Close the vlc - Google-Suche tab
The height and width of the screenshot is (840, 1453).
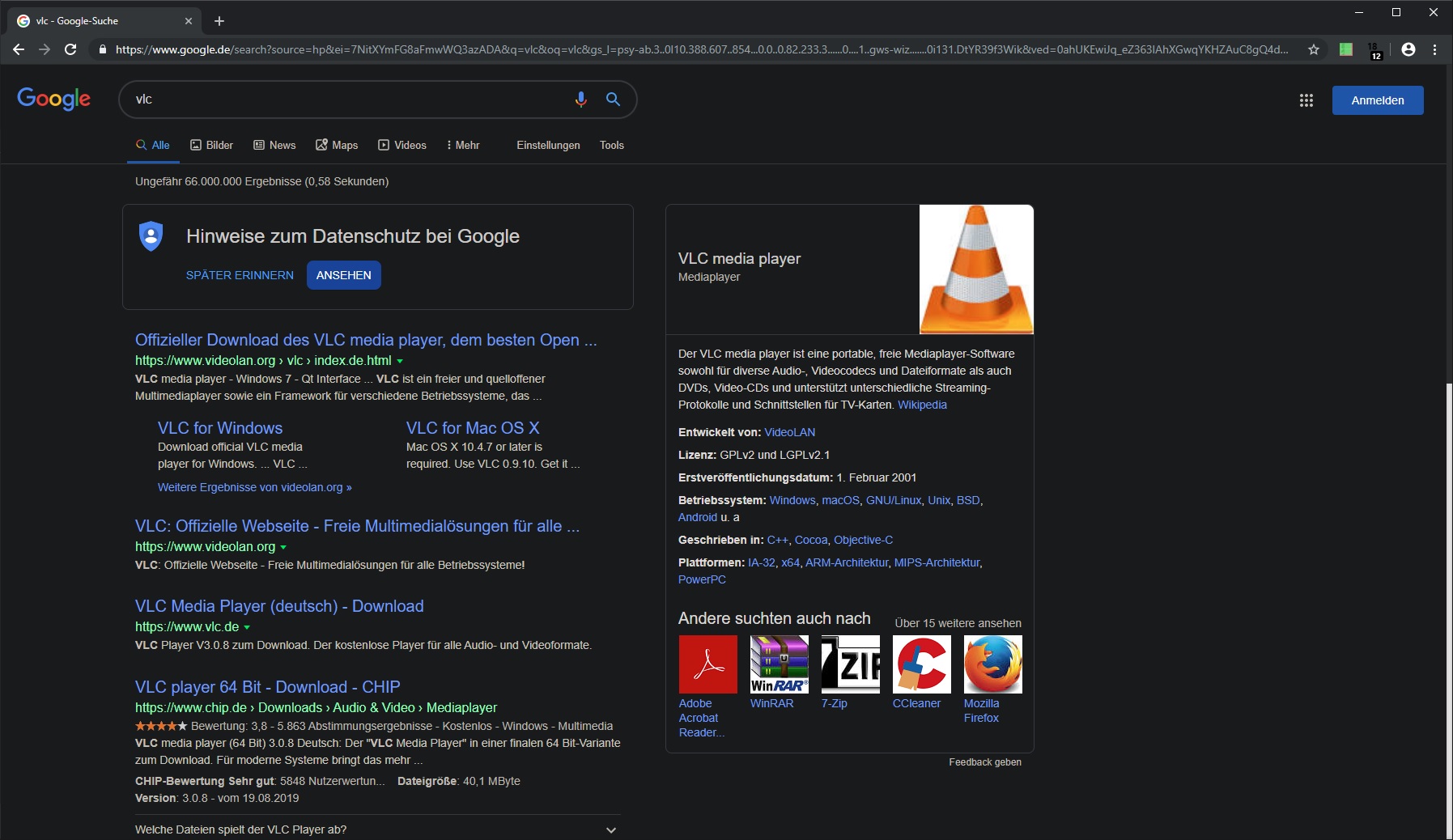189,21
